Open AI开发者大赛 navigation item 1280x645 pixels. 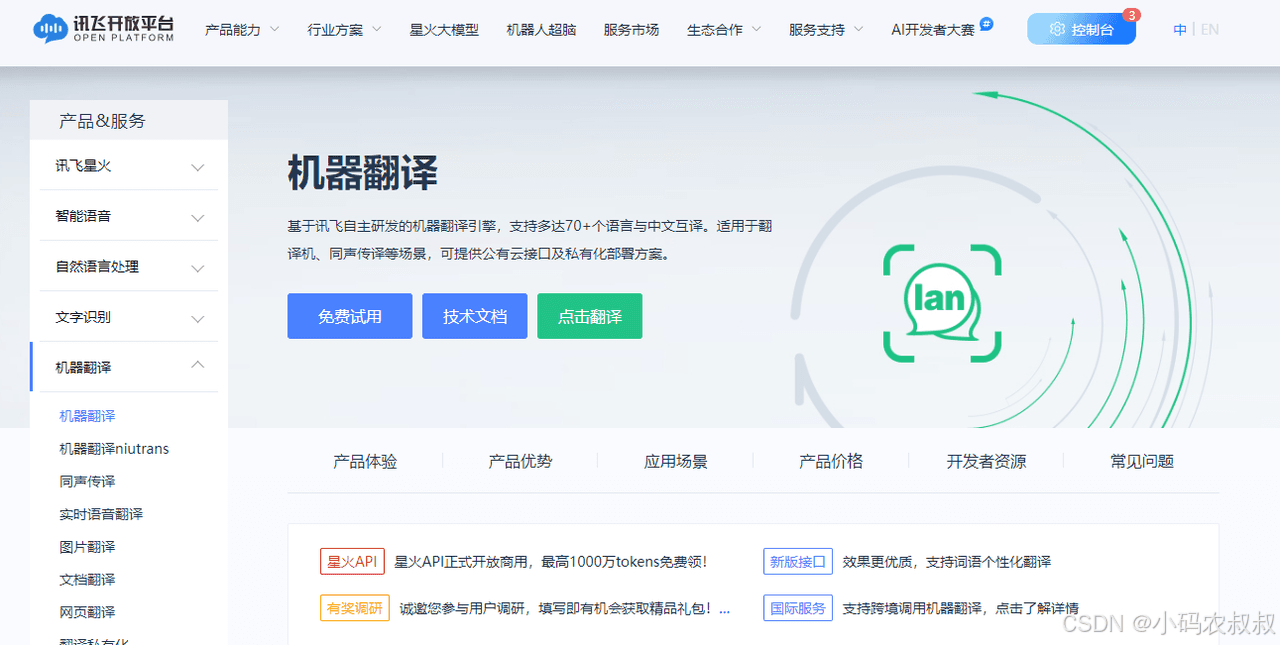[x=933, y=30]
